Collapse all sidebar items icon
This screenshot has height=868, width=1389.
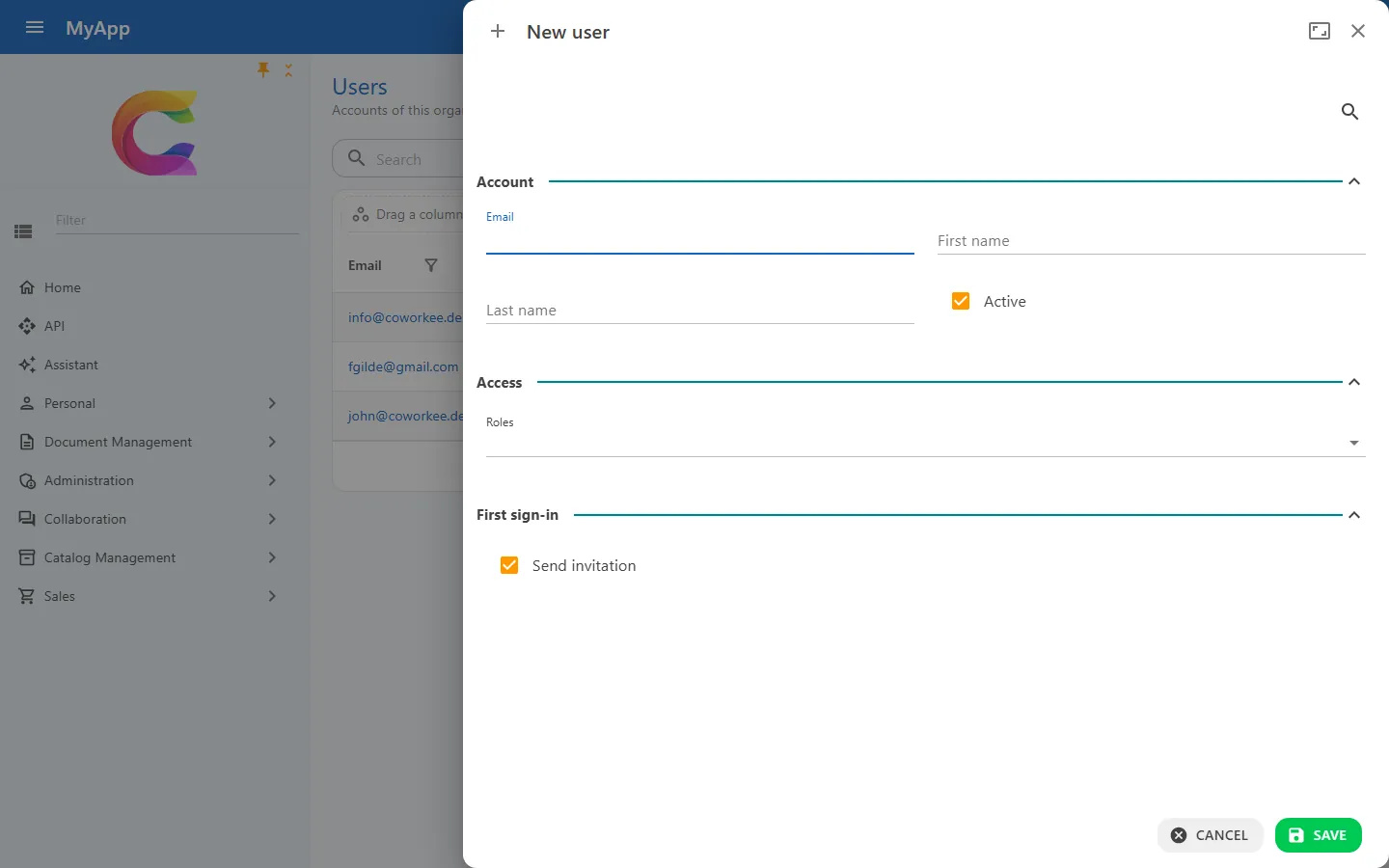pos(288,70)
